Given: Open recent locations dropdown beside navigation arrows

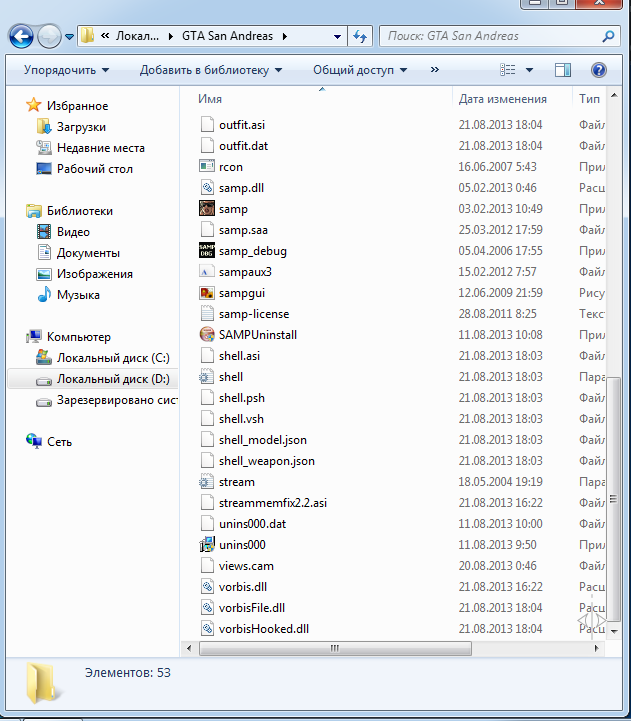Looking at the screenshot, I should 69,37.
